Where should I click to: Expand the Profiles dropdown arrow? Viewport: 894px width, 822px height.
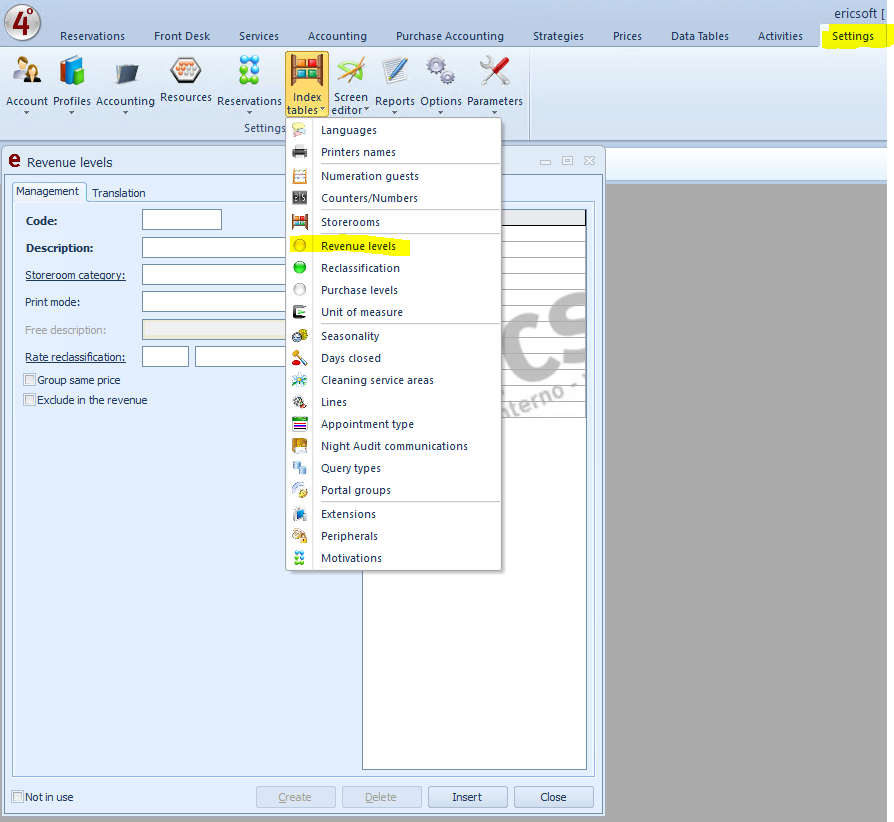71,113
